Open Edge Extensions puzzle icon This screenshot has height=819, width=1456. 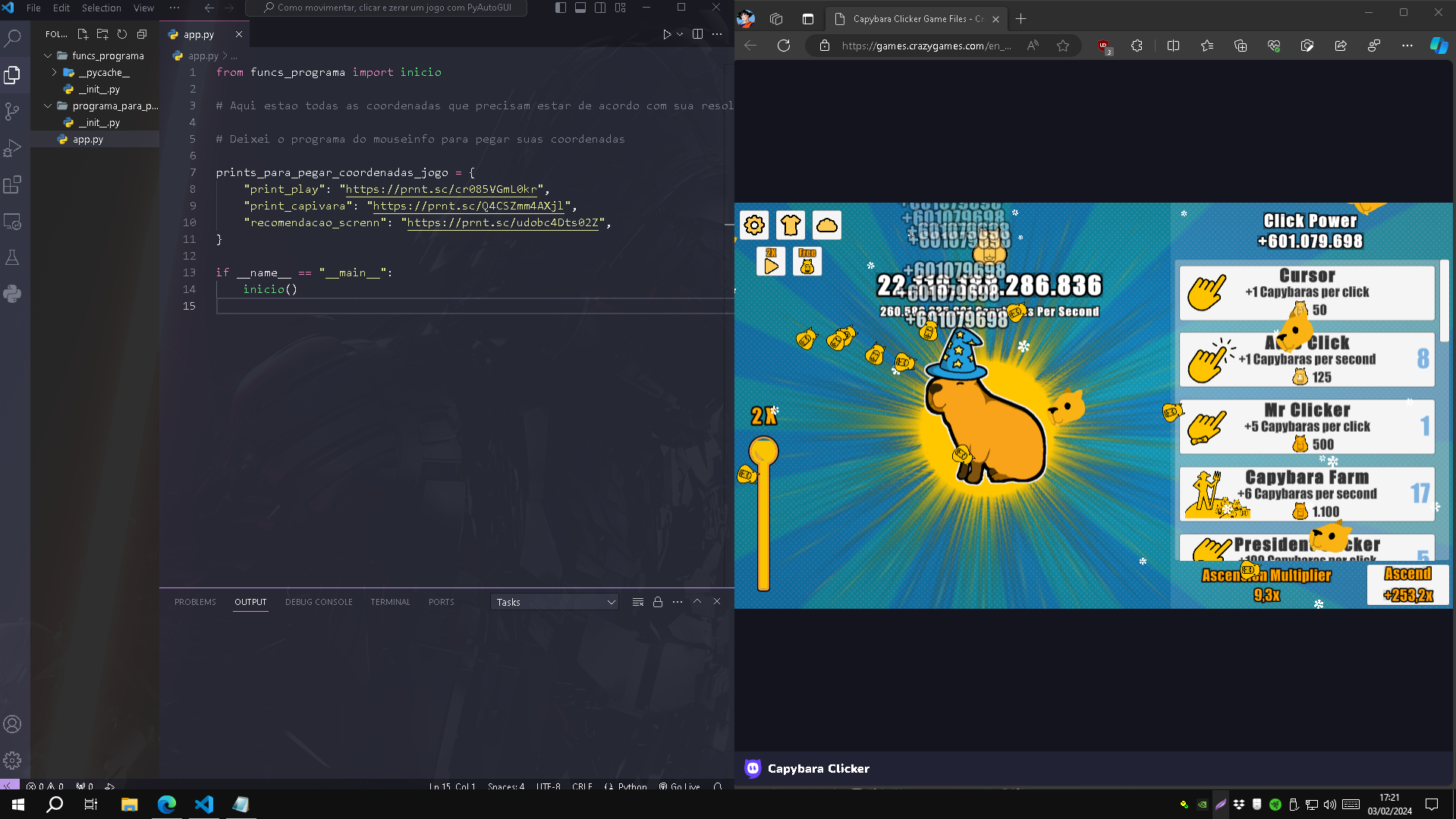[1137, 46]
